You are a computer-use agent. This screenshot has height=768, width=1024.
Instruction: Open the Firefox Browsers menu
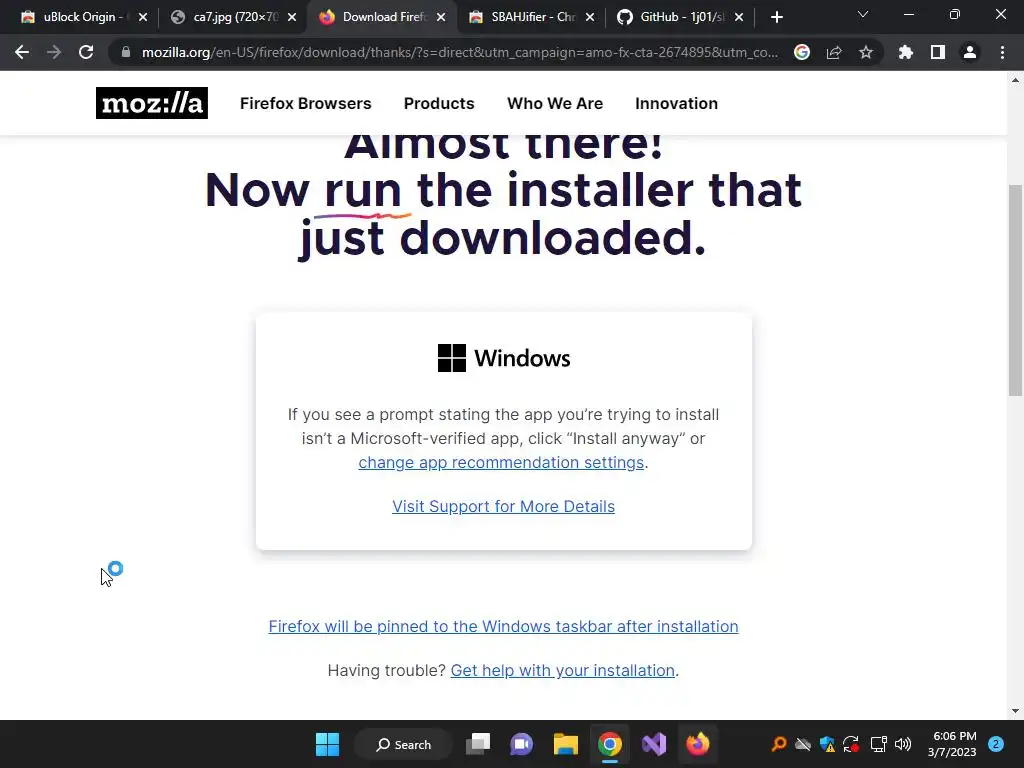tap(306, 103)
